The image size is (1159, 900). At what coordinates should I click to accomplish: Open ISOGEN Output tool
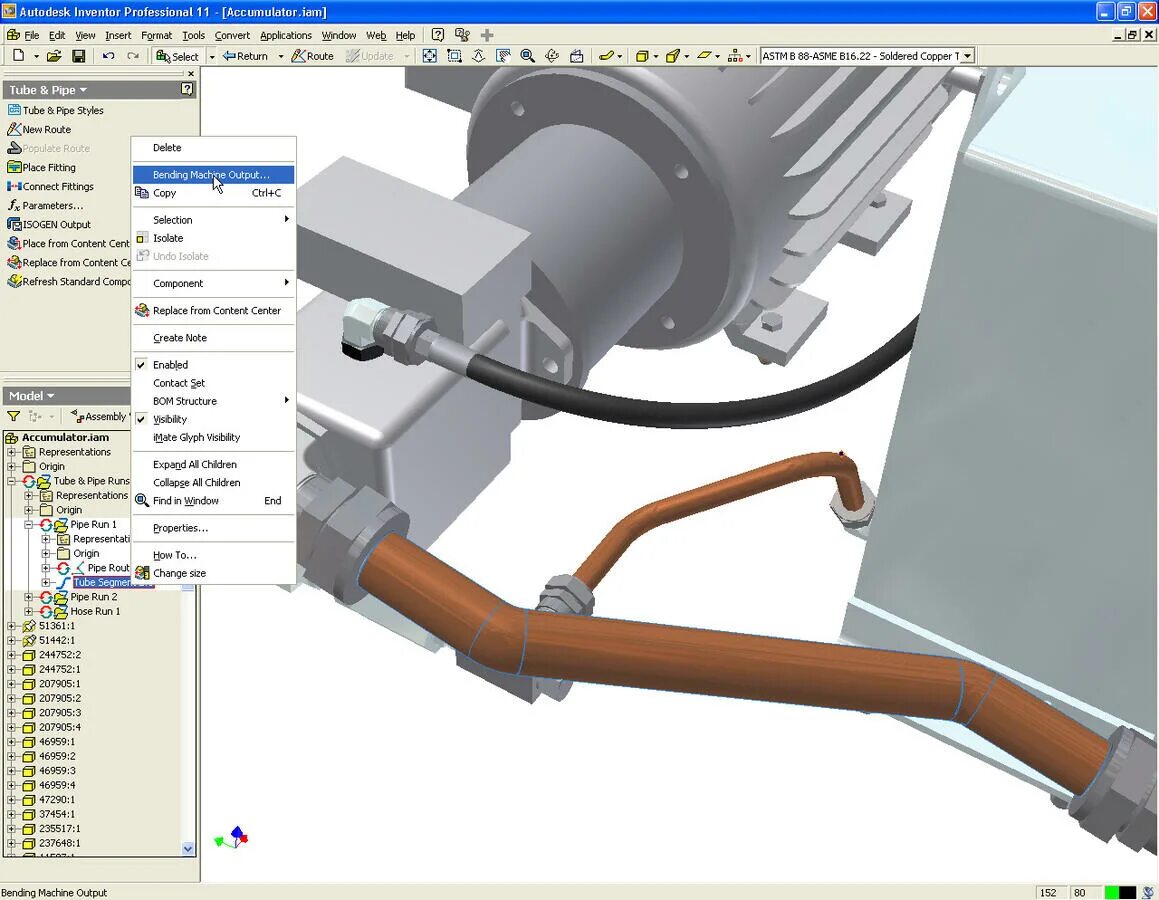49,224
